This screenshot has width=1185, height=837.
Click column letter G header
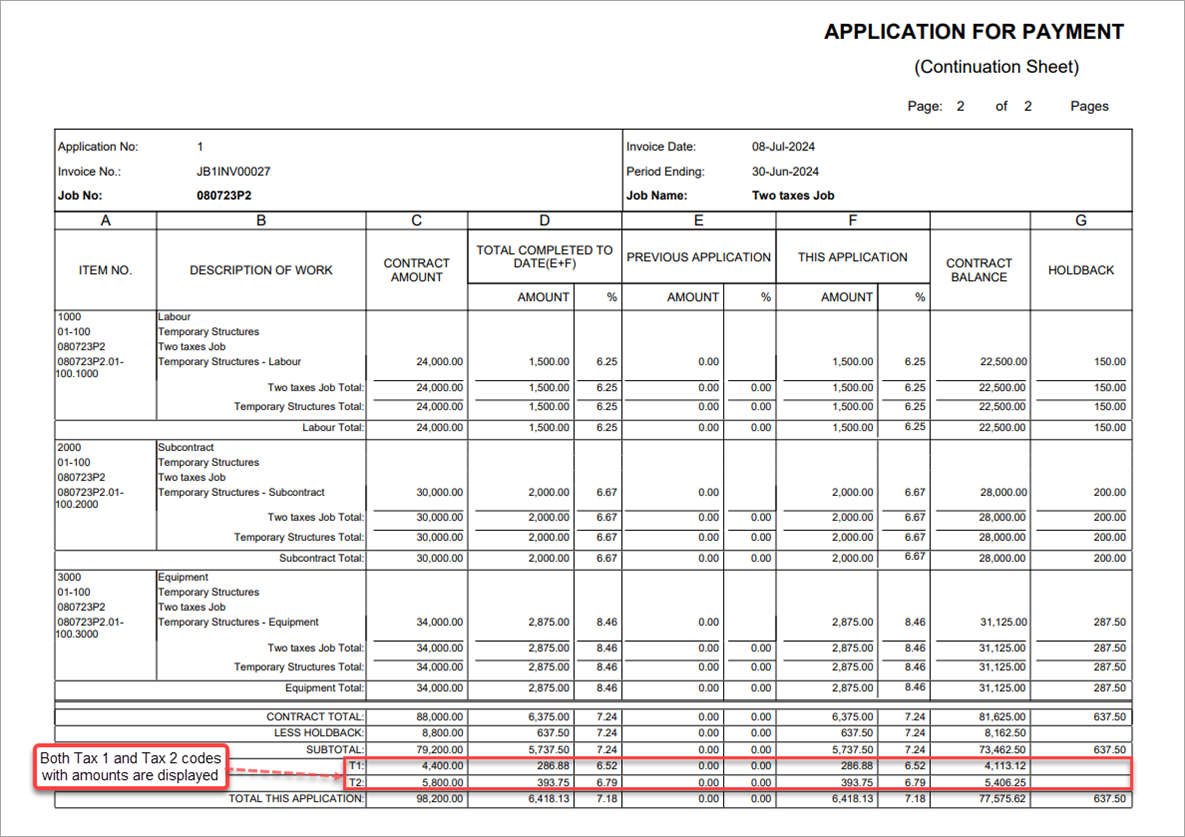pyautogui.click(x=1081, y=221)
